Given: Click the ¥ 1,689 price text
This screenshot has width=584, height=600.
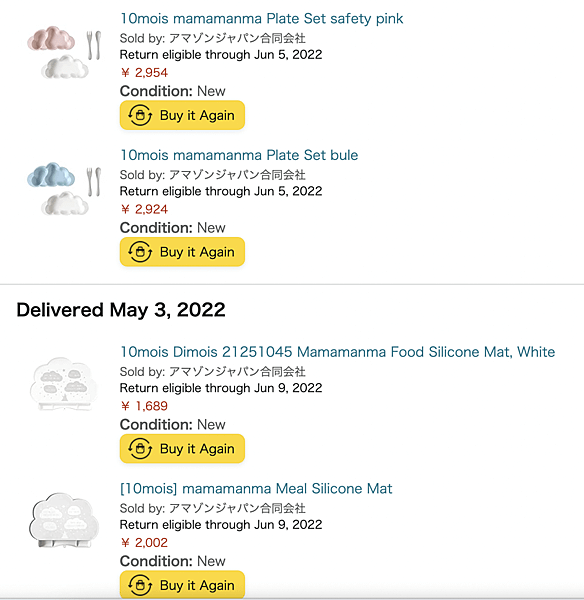Looking at the screenshot, I should click(x=144, y=406).
